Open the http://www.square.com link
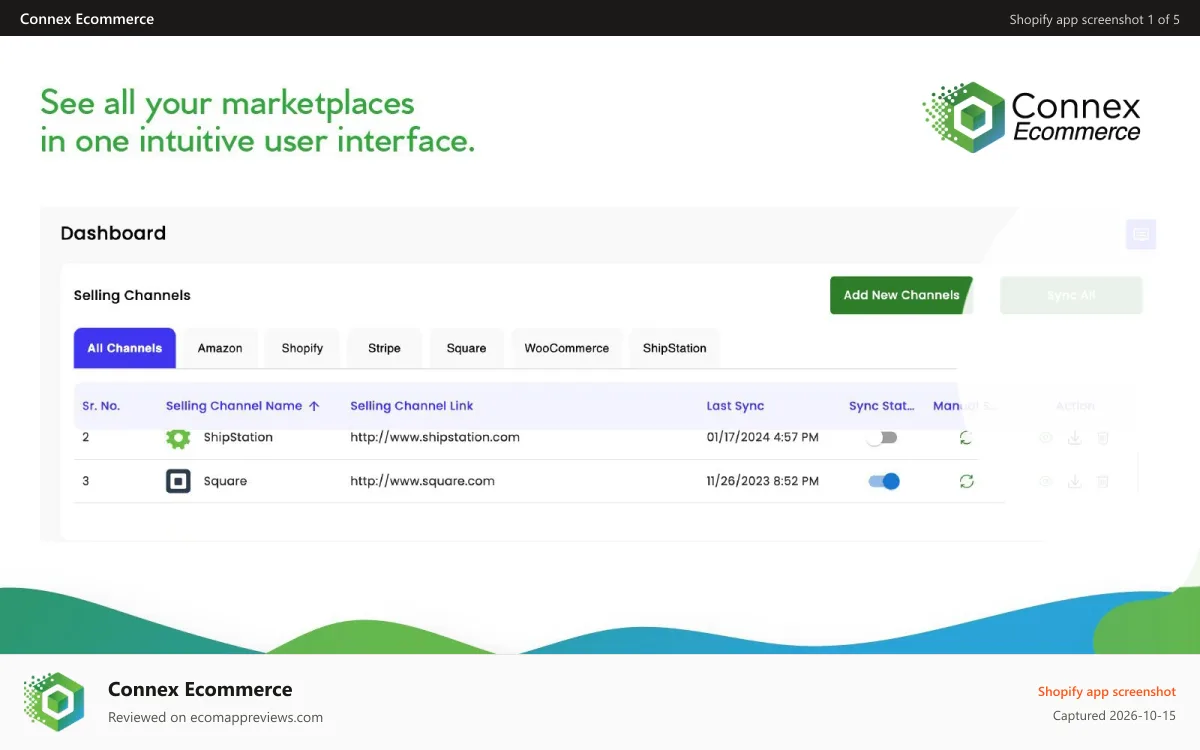 [422, 481]
